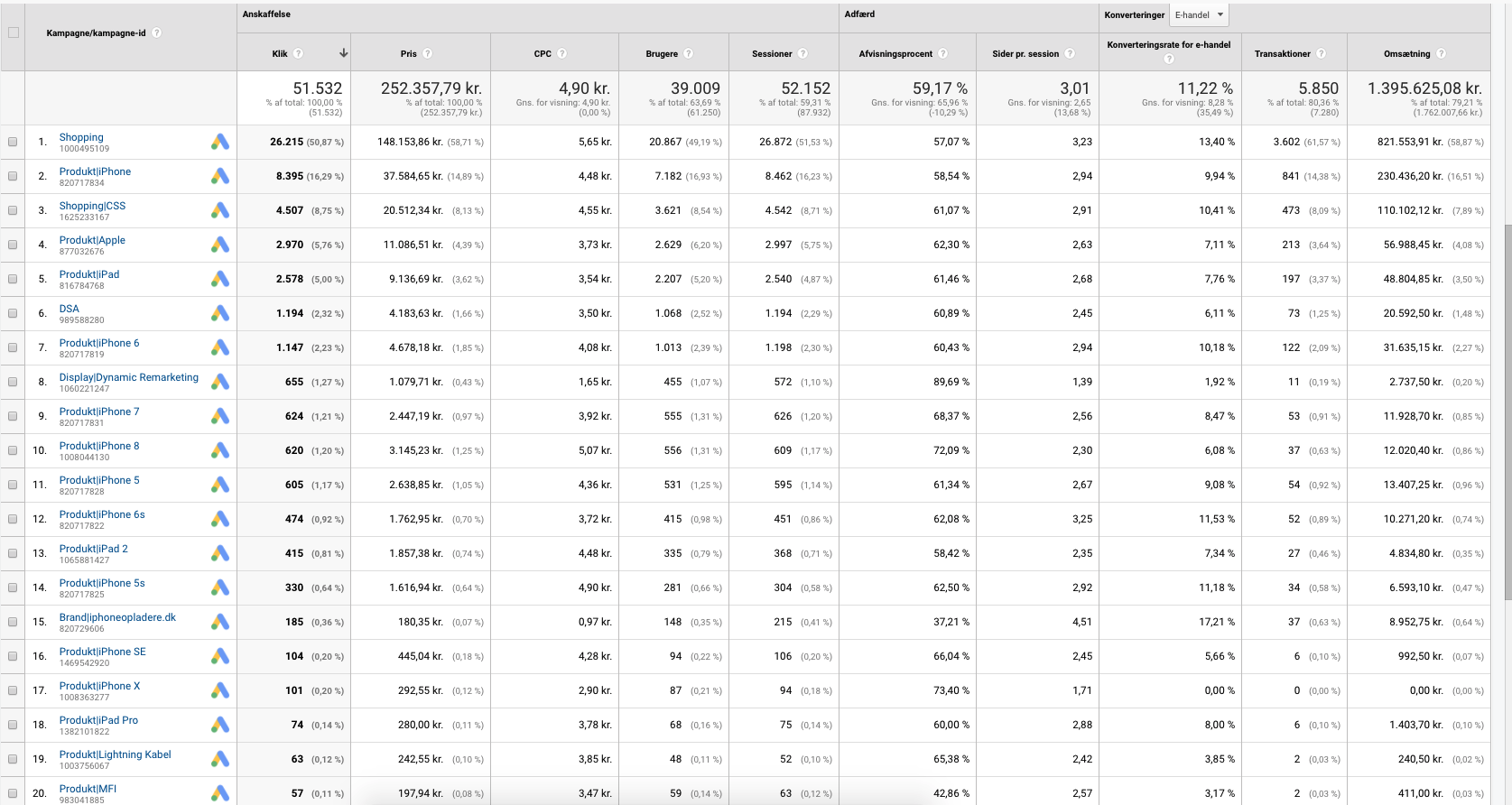Click the sort arrow in Klik column
This screenshot has width=1512, height=805.
point(343,54)
